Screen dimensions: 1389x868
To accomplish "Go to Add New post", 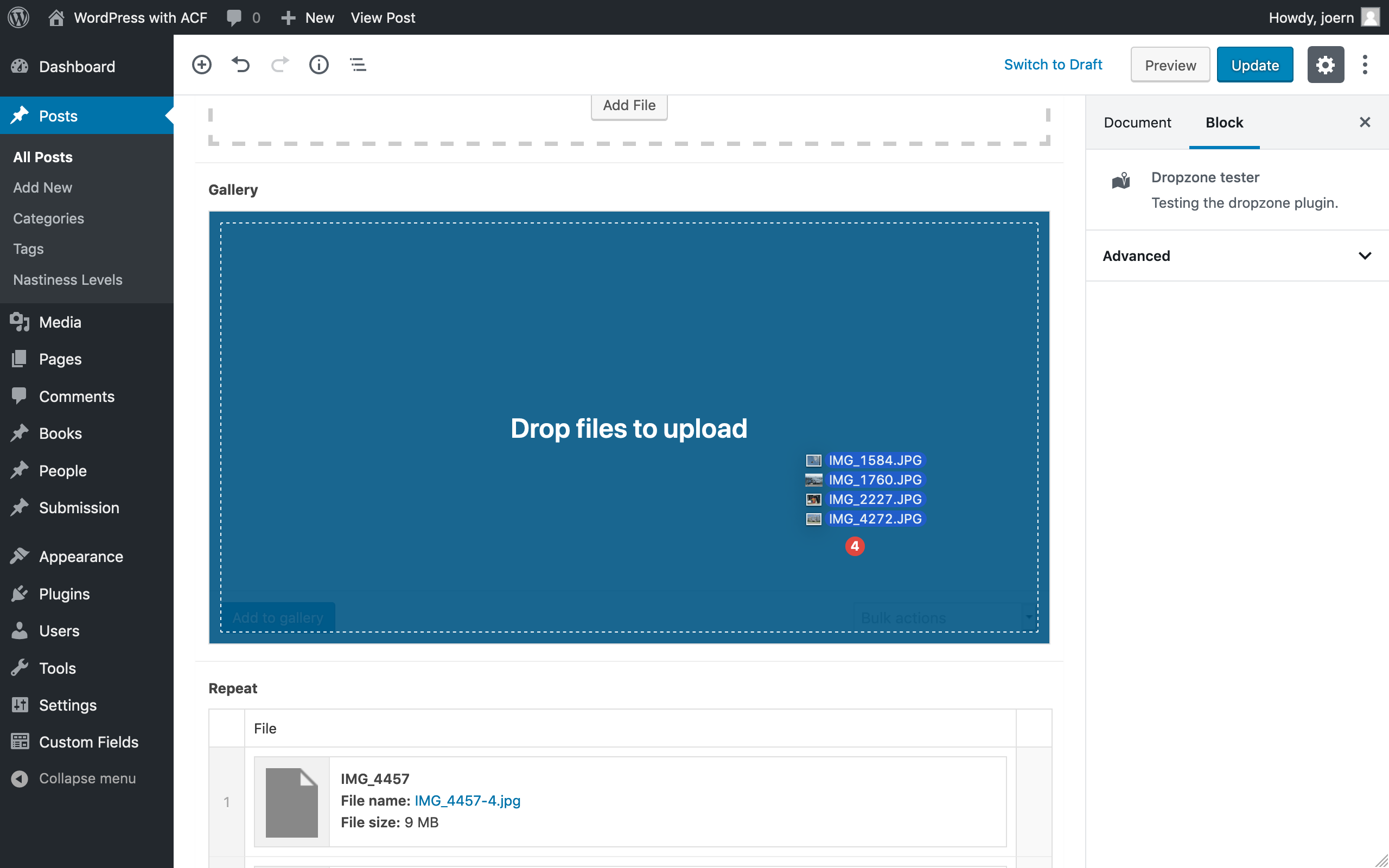I will [42, 187].
